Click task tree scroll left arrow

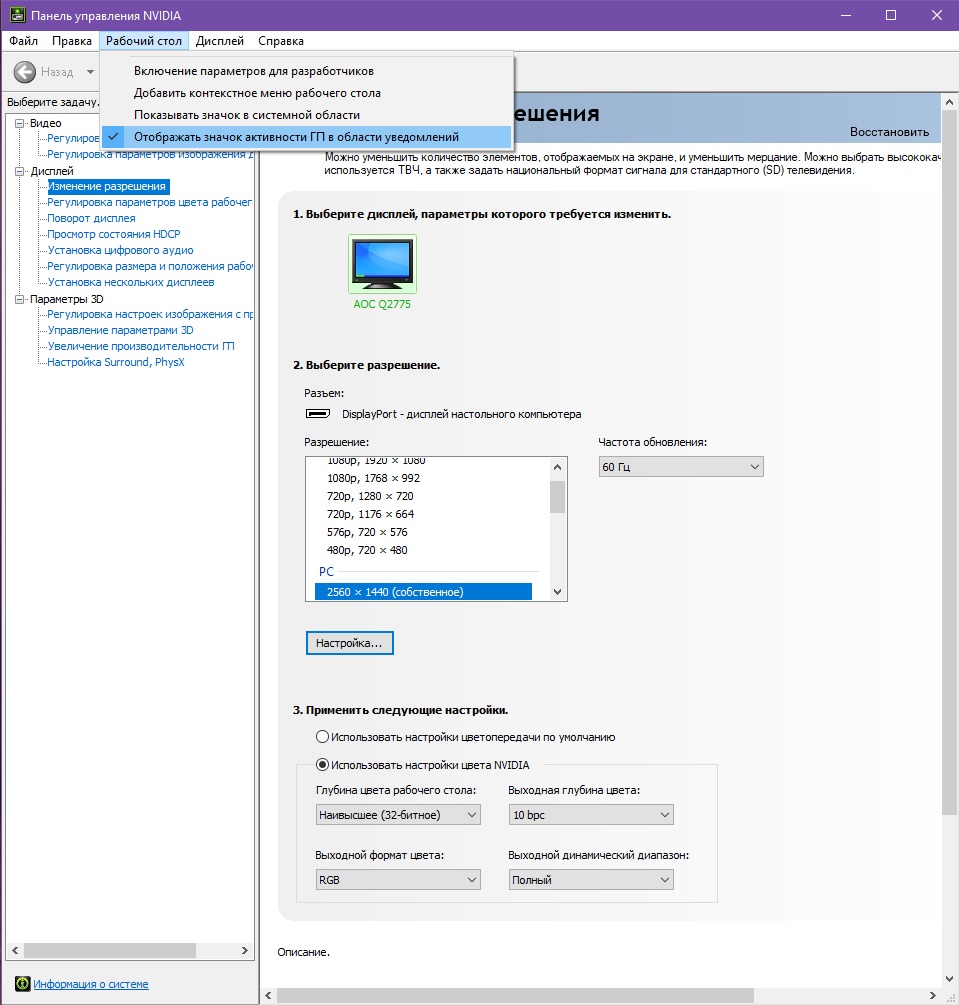click(15, 951)
